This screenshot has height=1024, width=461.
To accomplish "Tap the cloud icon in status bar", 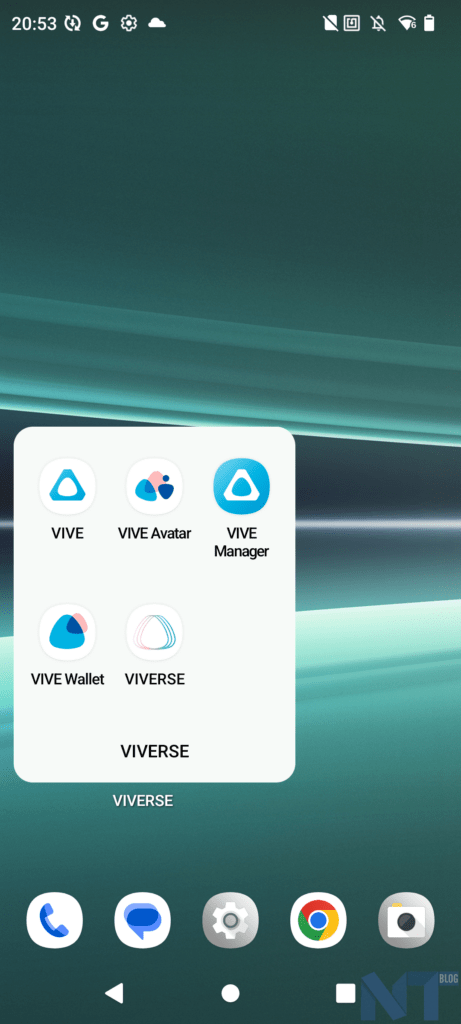I will pyautogui.click(x=157, y=24).
